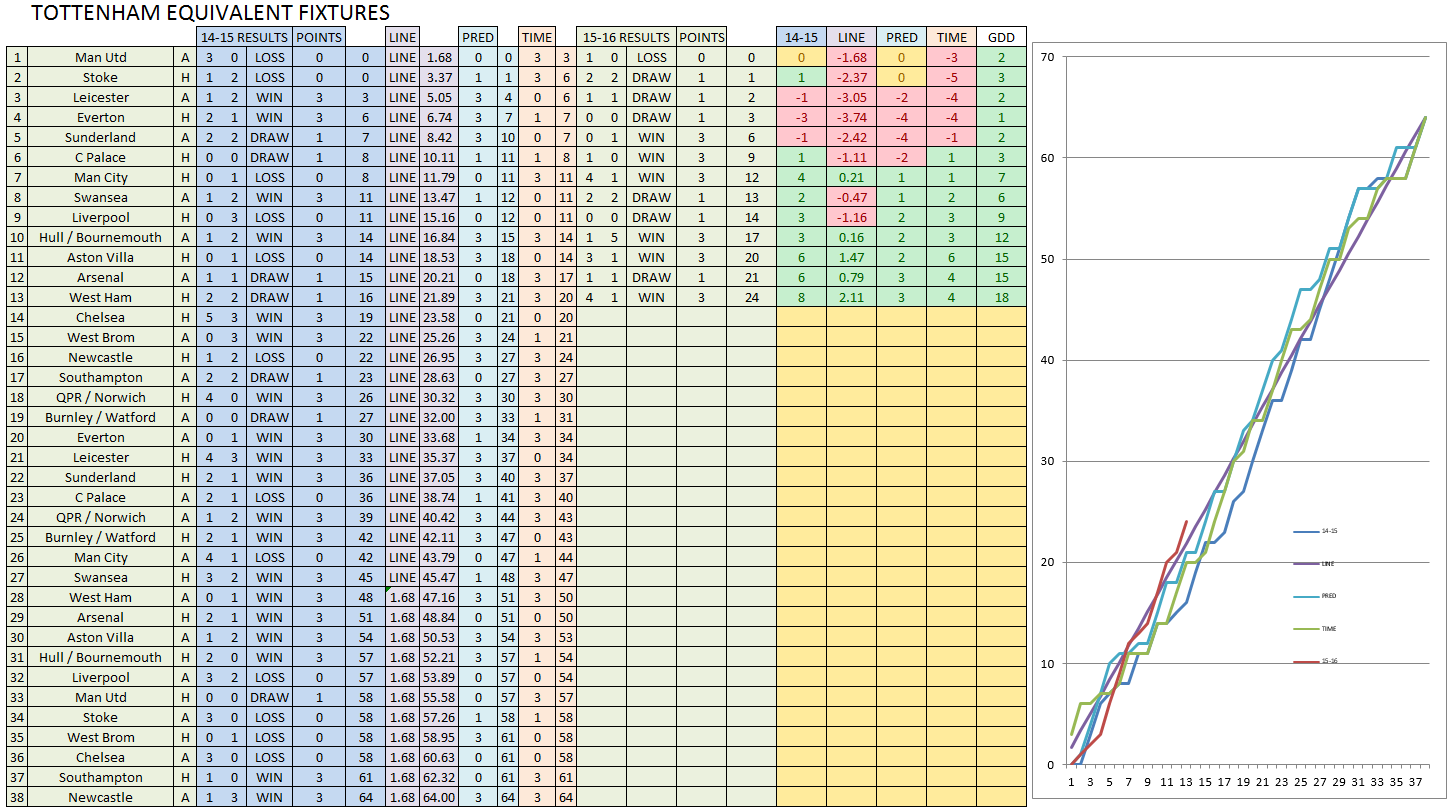The width and height of the screenshot is (1455, 812).
Task: Select the Chelsea cell in row 14
Action: 101,317
